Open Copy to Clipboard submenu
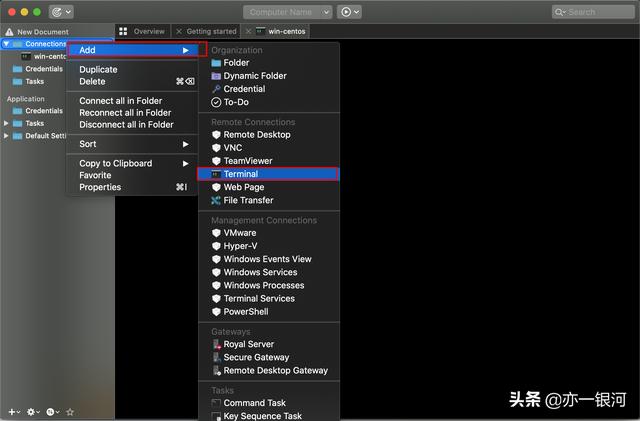This screenshot has width=640, height=421. pos(133,163)
